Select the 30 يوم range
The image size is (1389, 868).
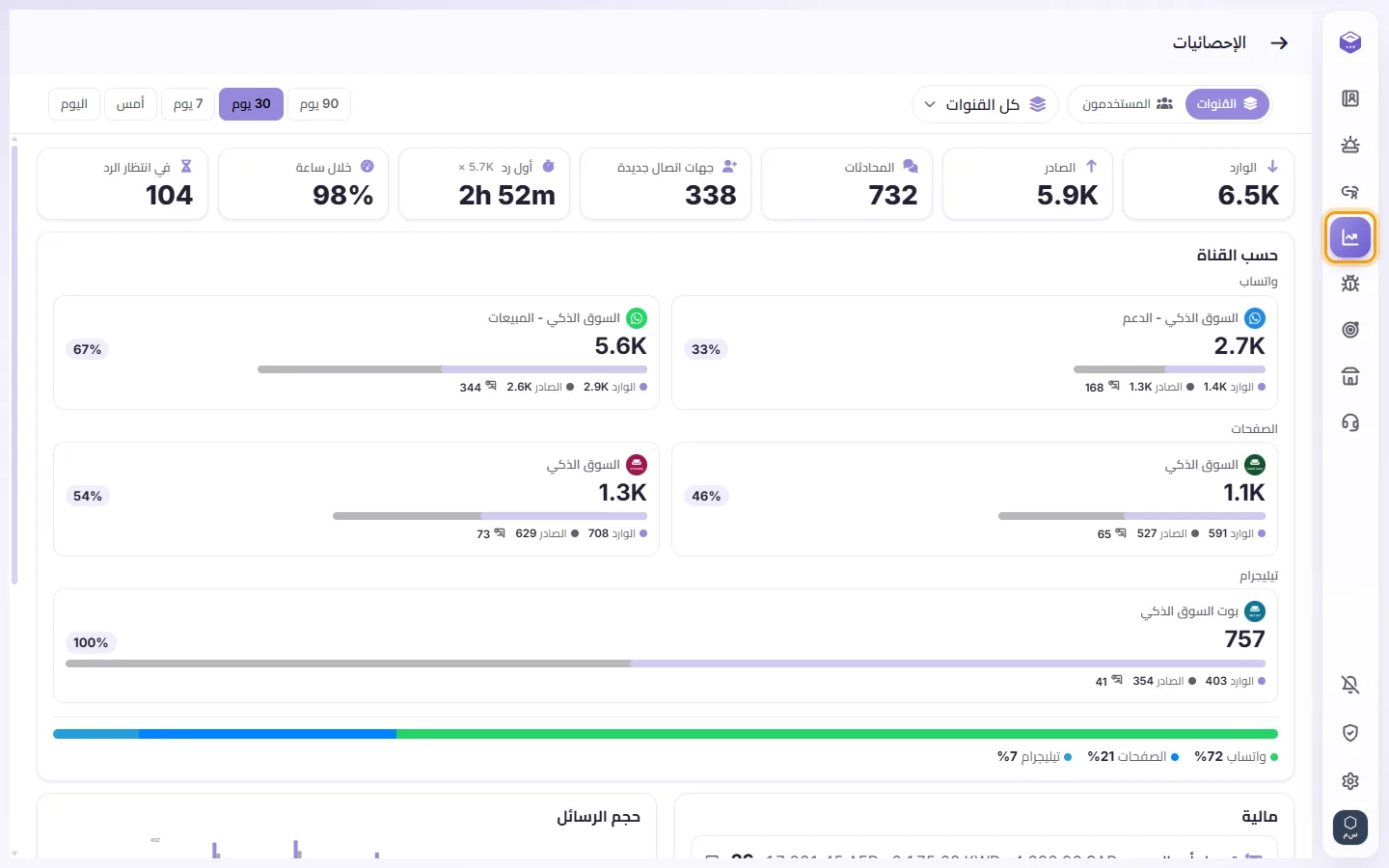point(251,104)
